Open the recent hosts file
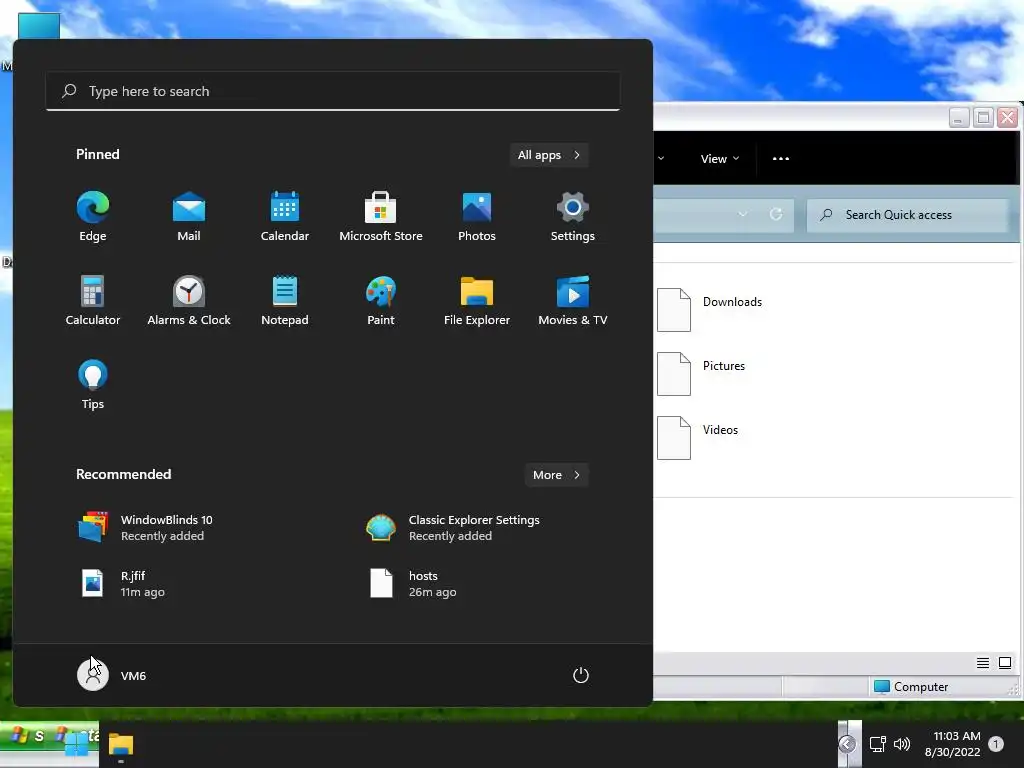 413,584
